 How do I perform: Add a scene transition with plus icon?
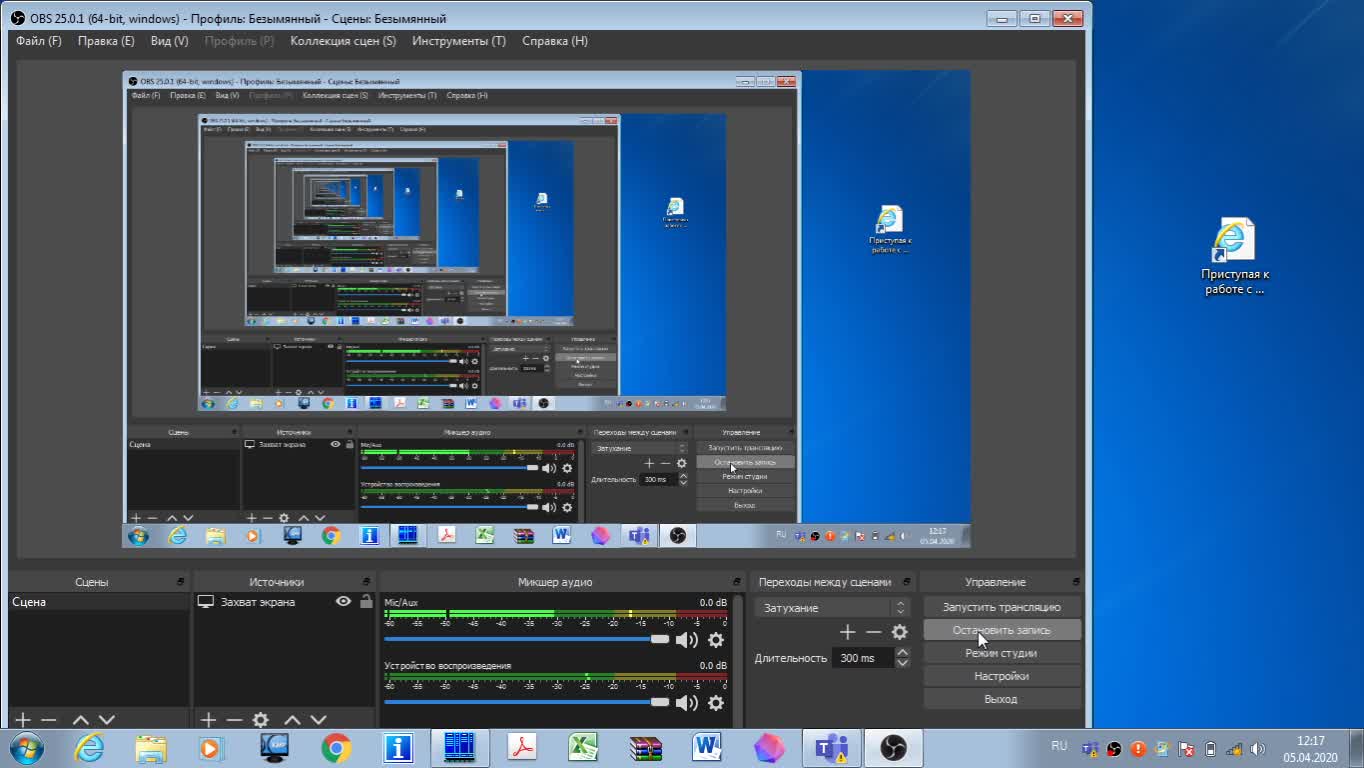click(x=848, y=632)
